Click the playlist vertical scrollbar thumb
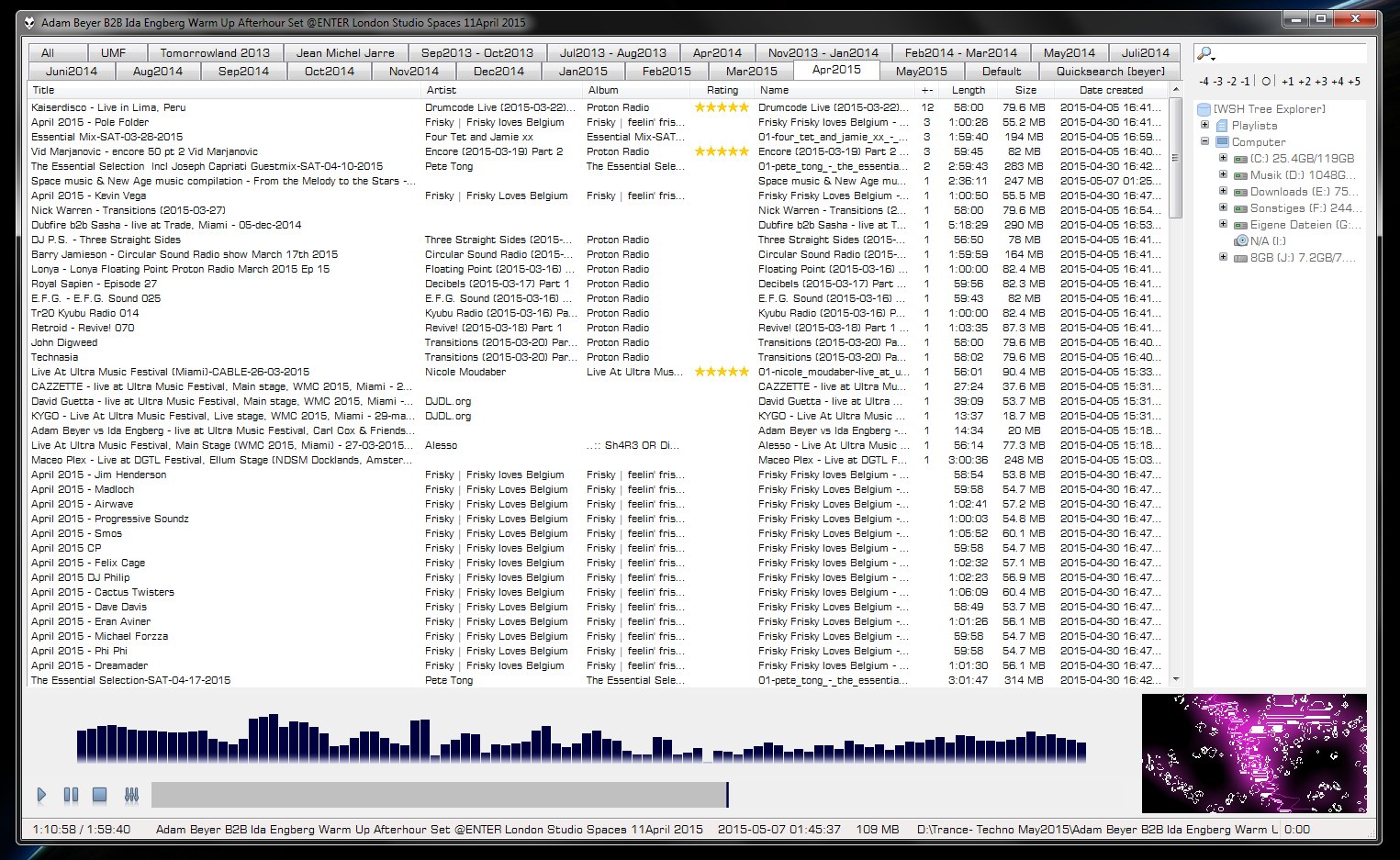This screenshot has width=1400, height=860. [1176, 158]
